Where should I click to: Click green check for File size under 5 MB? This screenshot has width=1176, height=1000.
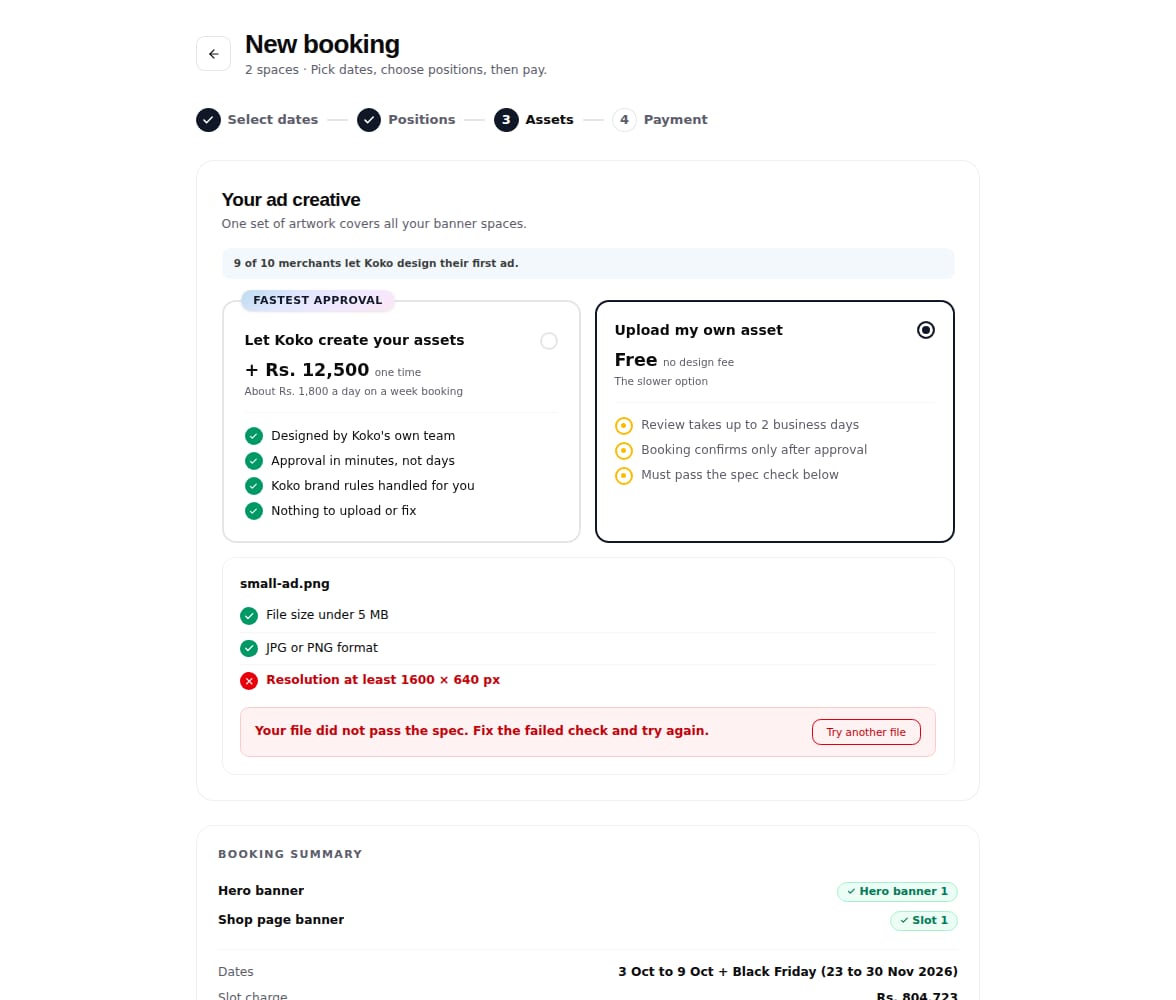click(x=249, y=616)
